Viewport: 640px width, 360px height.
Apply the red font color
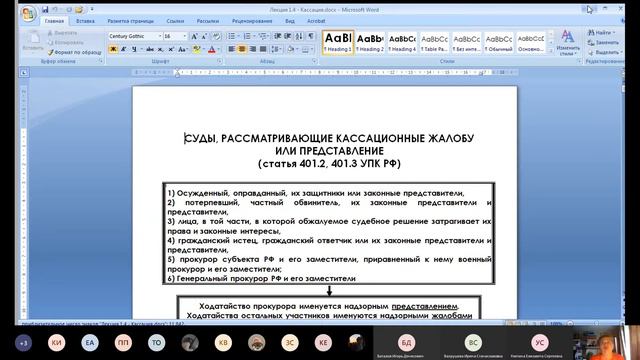coord(211,49)
